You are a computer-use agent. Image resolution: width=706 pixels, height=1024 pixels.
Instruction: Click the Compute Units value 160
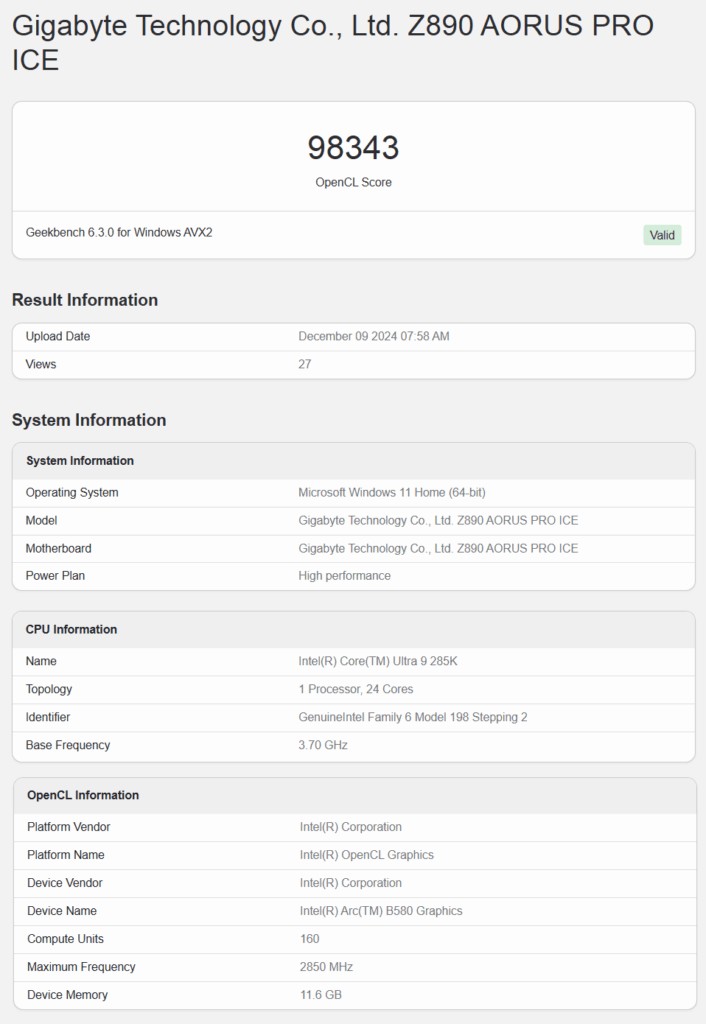(x=310, y=939)
